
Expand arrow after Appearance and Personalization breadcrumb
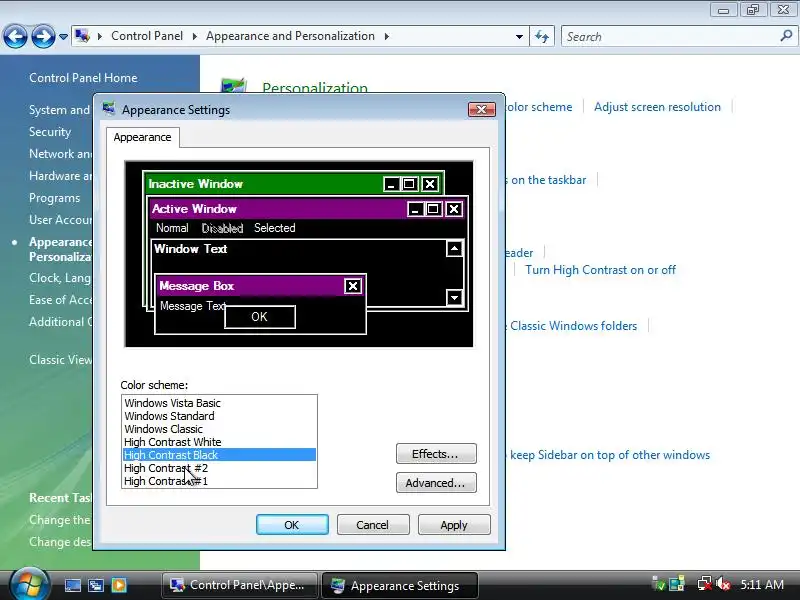(387, 36)
